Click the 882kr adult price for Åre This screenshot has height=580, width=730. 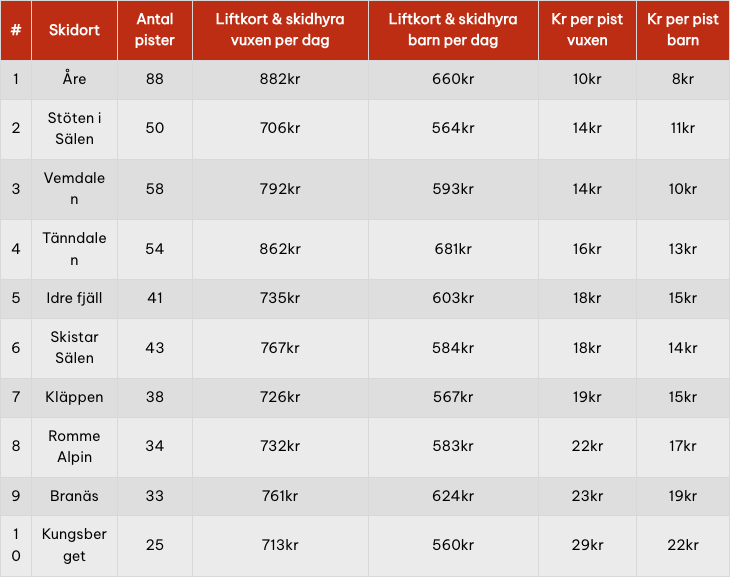(279, 79)
